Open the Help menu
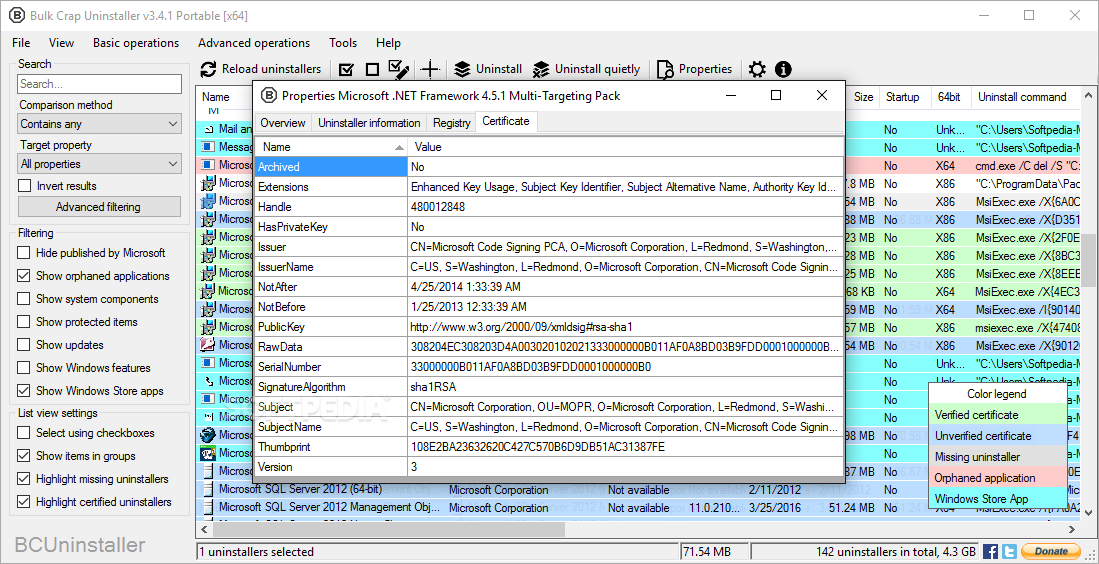This screenshot has width=1099, height=564. point(388,43)
